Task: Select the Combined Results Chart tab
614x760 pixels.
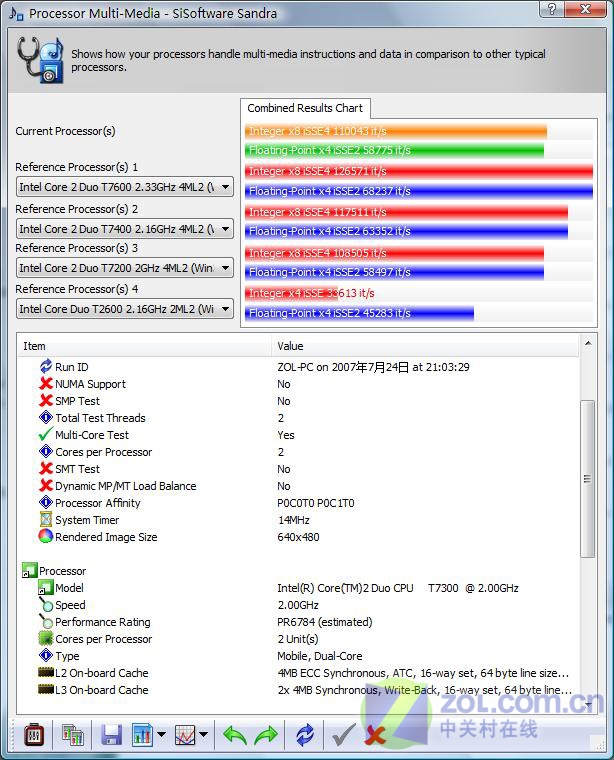Action: point(305,108)
